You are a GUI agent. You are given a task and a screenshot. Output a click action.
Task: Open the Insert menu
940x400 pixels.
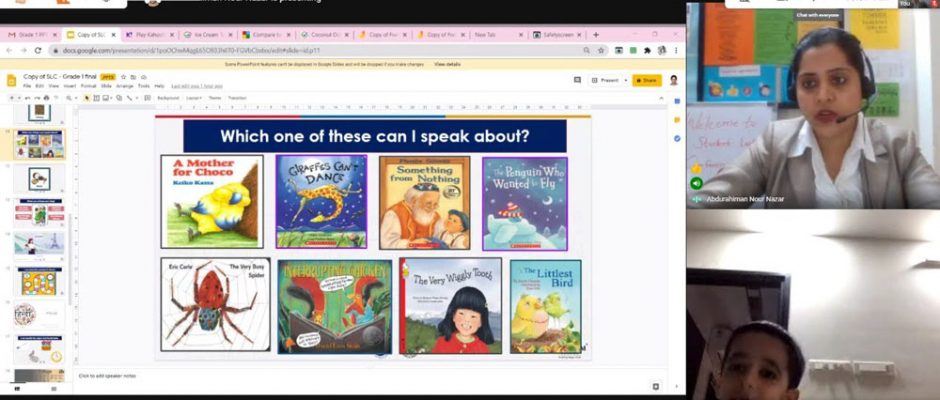70,86
